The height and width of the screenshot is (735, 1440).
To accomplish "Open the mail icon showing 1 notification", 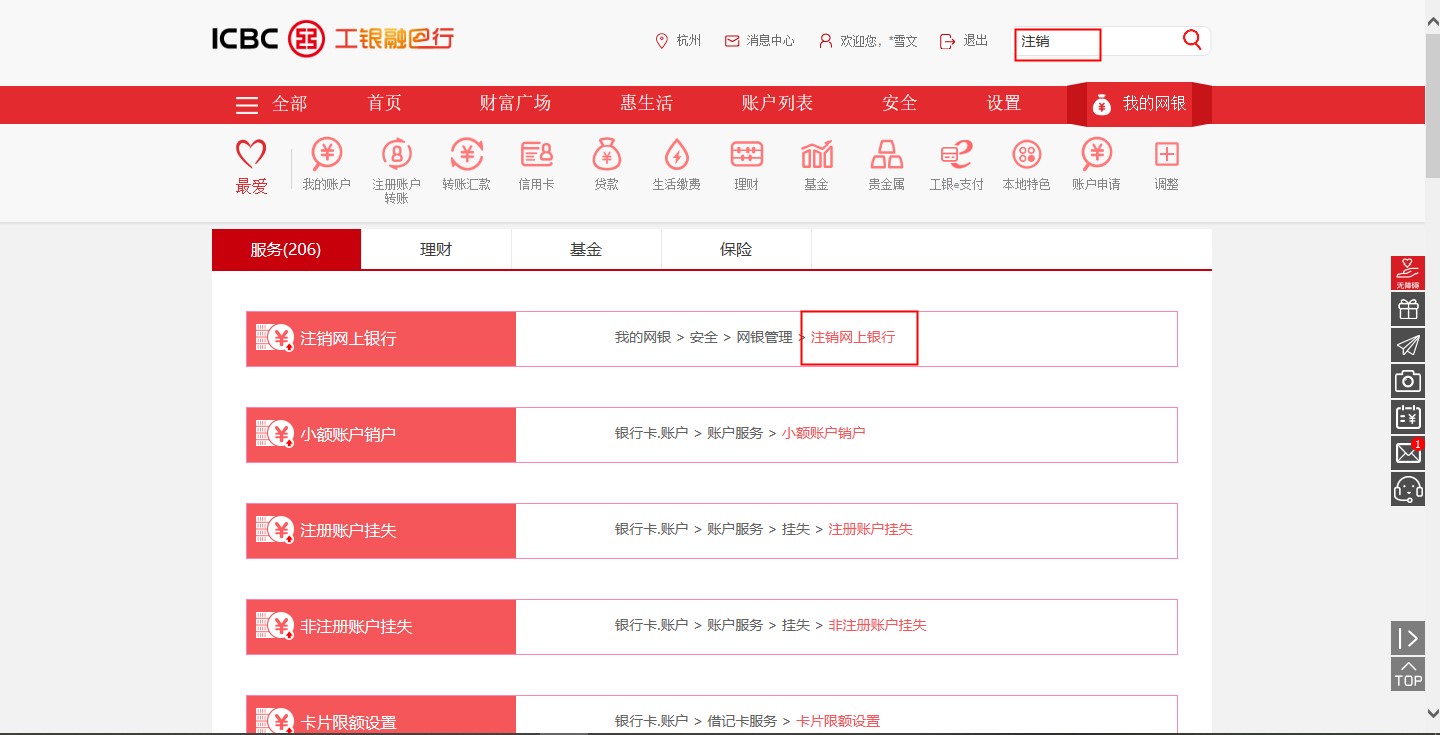I will click(x=1407, y=452).
